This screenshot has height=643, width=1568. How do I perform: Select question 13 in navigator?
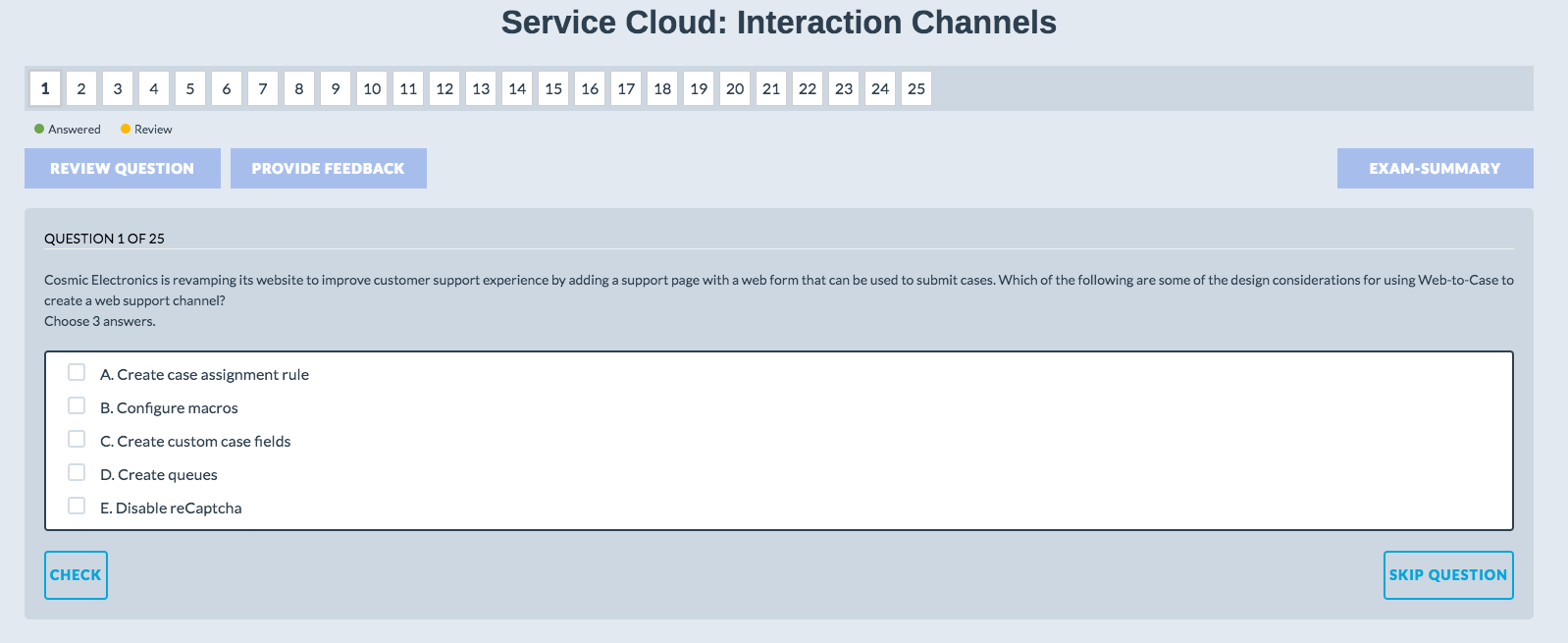pos(481,88)
